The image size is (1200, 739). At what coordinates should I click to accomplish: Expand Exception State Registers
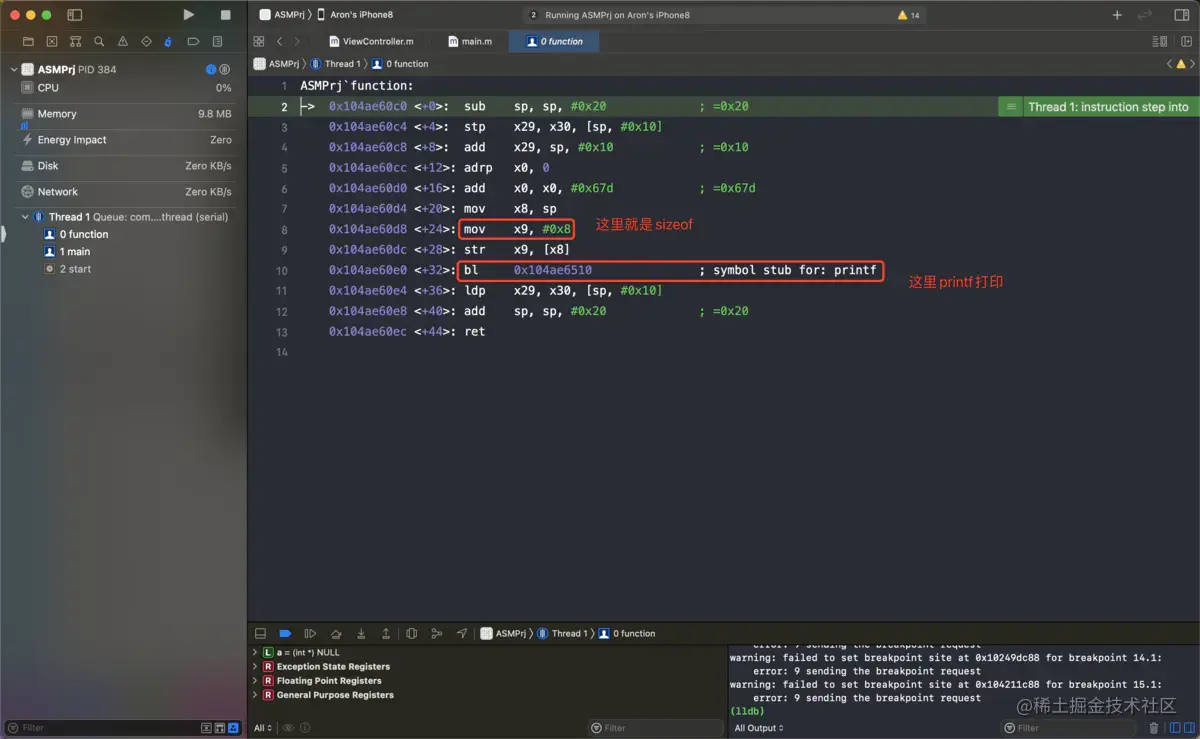point(256,666)
